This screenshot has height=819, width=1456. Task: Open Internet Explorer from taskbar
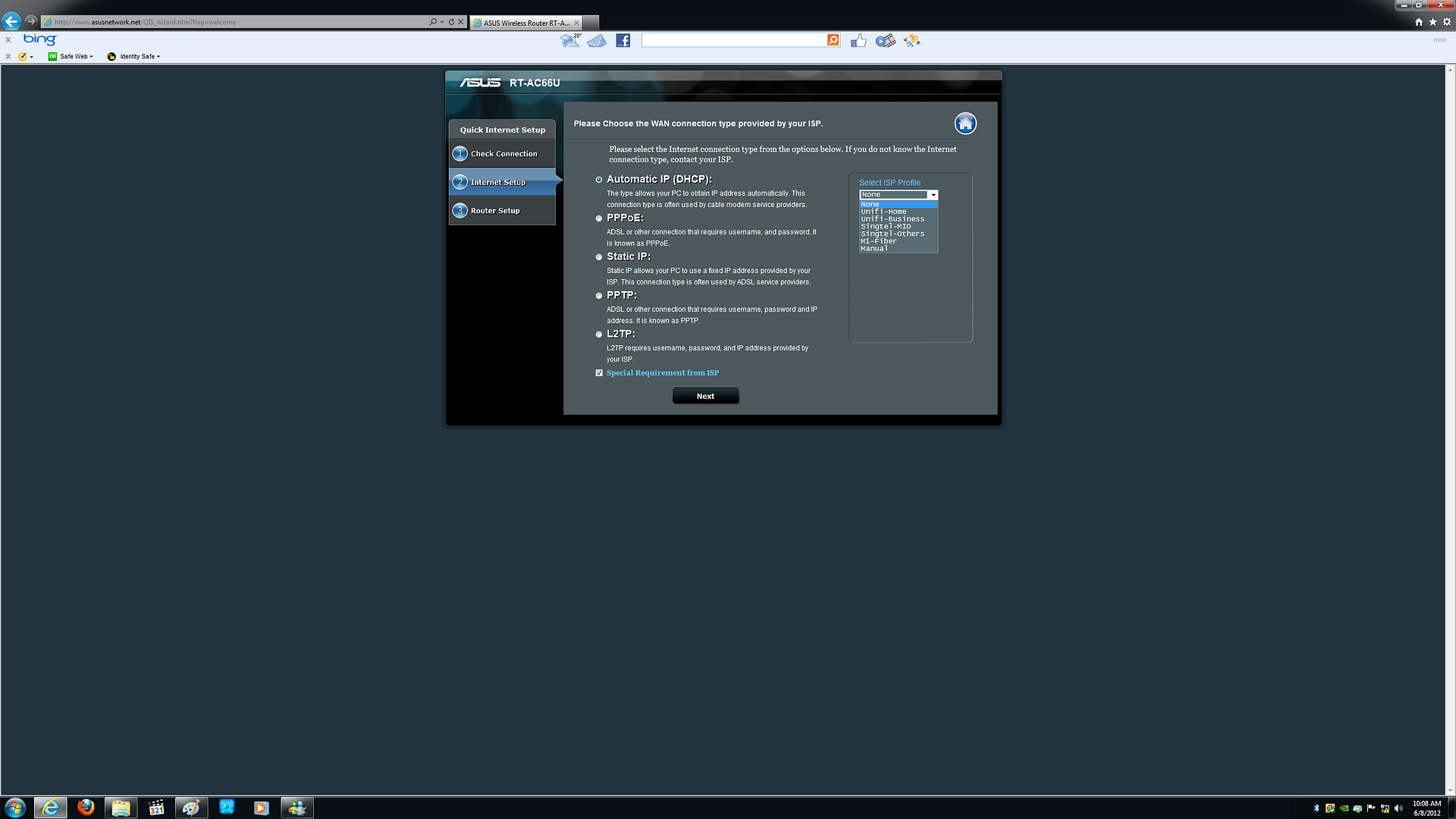(51, 808)
